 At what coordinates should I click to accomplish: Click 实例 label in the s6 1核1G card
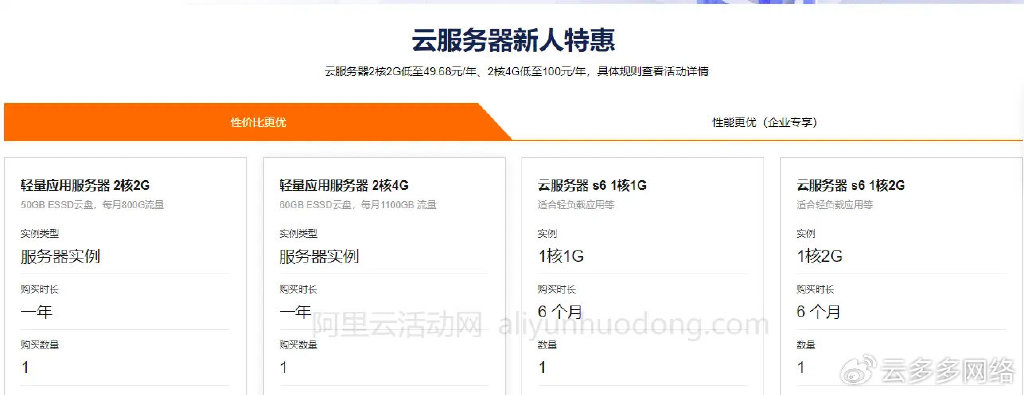[x=547, y=234]
